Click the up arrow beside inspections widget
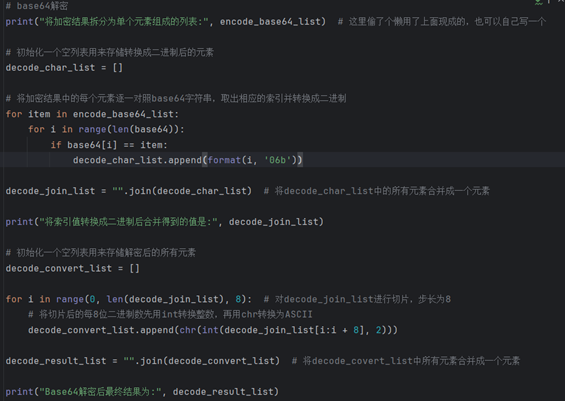The width and height of the screenshot is (565, 401). 549,2
